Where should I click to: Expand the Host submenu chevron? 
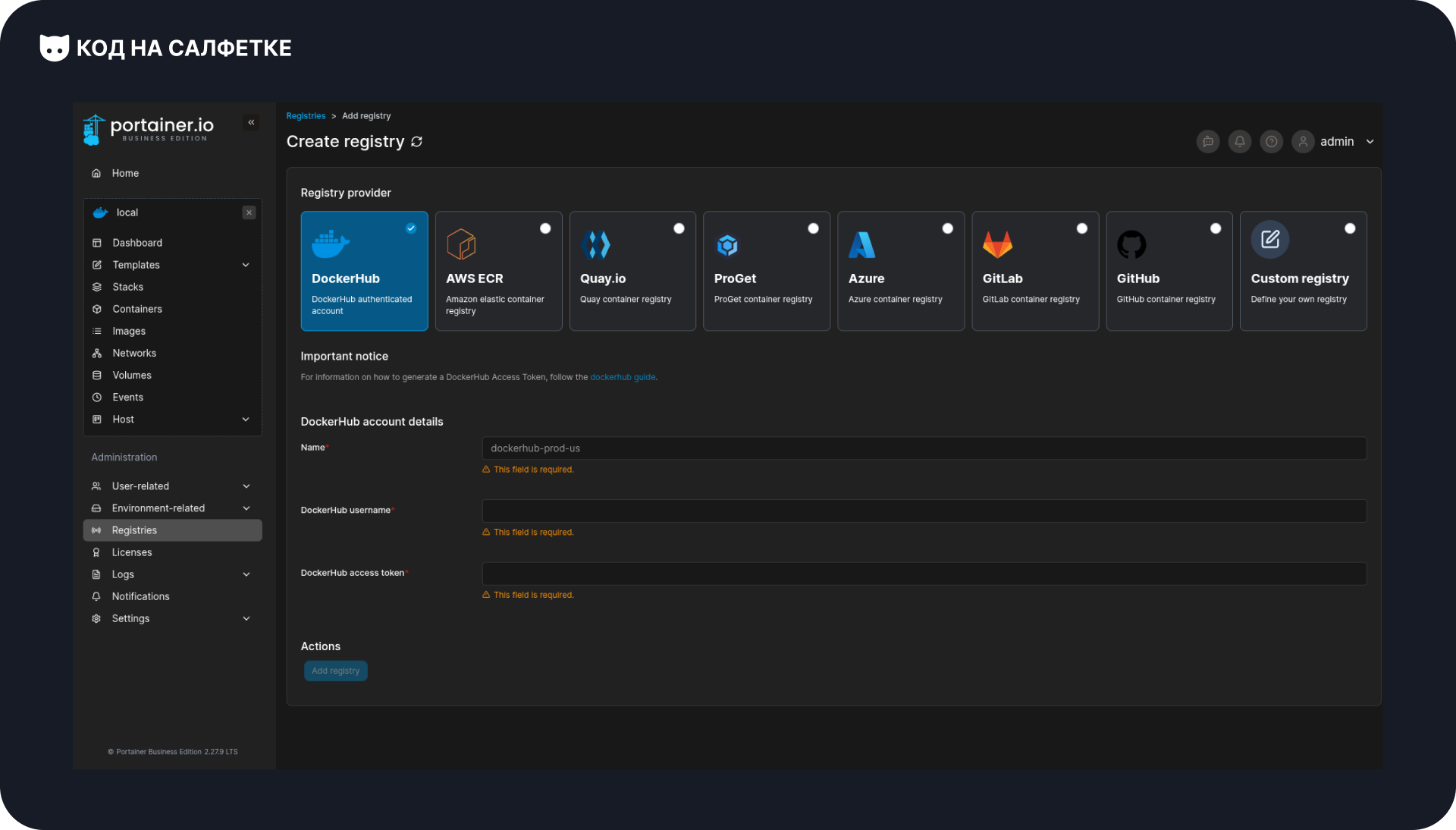point(246,420)
